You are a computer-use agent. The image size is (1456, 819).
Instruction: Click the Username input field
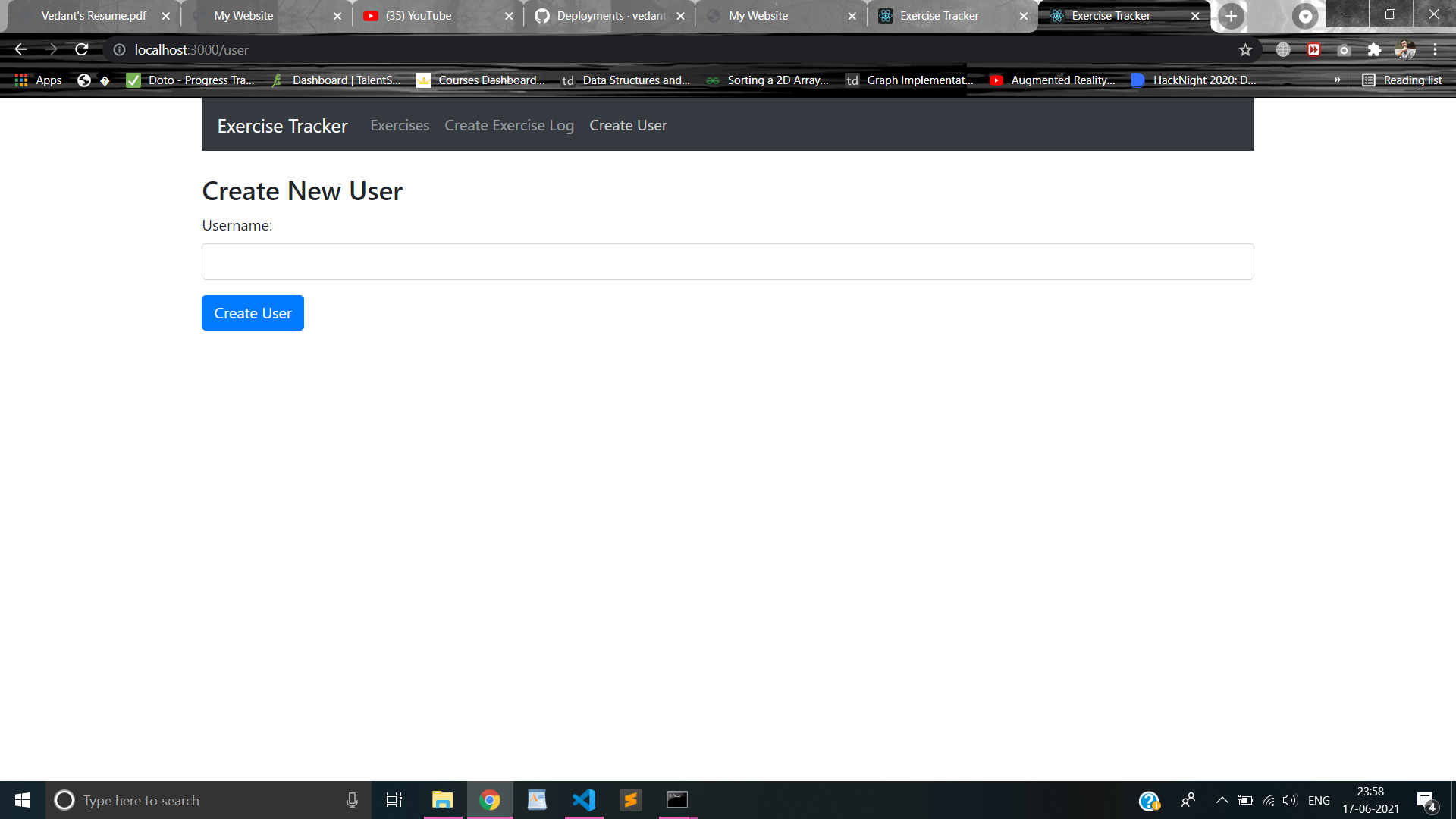point(727,262)
